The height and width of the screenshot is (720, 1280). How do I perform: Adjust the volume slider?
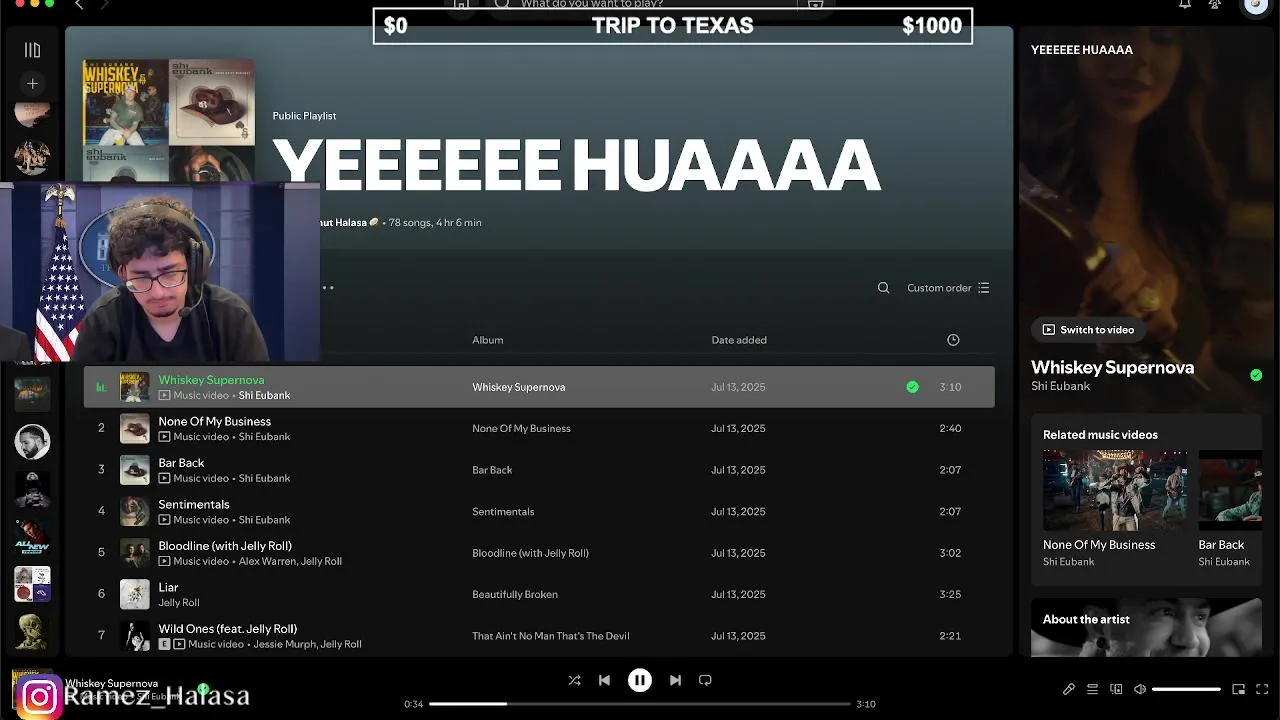(1186, 689)
